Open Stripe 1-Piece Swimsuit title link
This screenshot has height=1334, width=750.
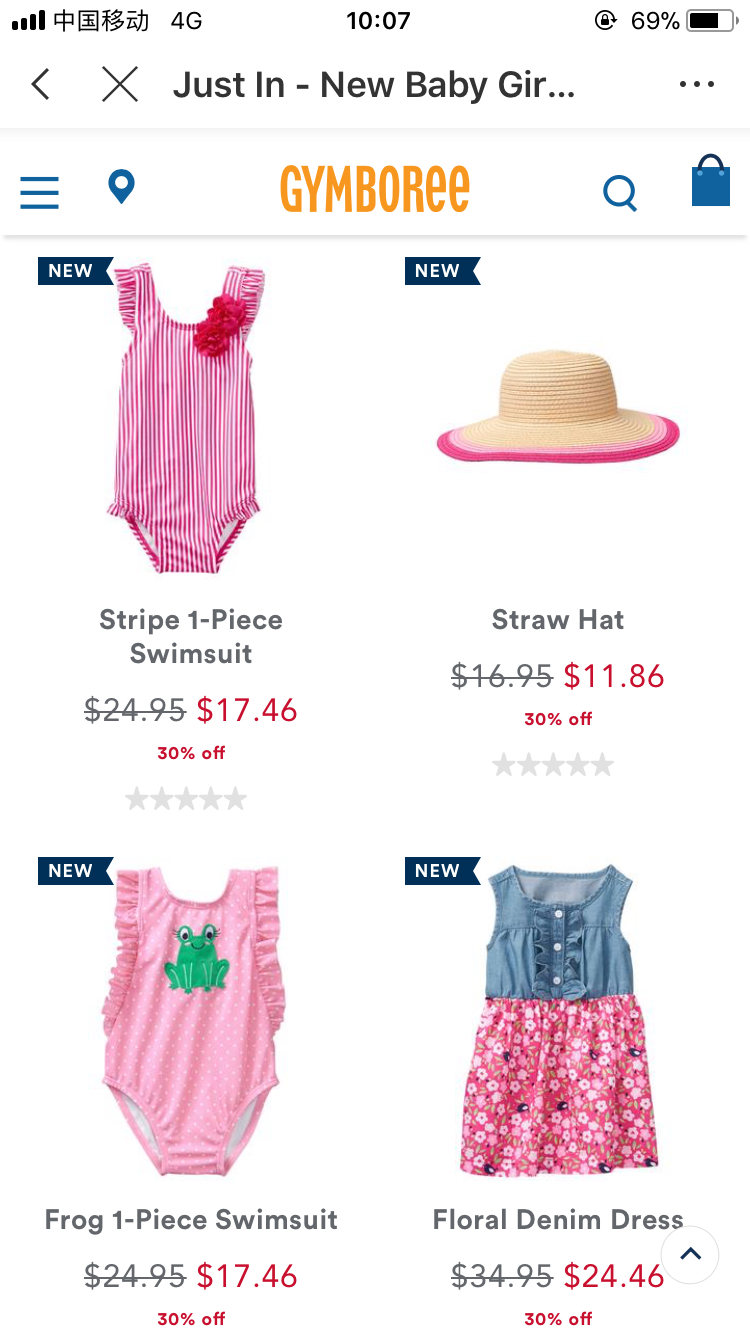point(191,637)
